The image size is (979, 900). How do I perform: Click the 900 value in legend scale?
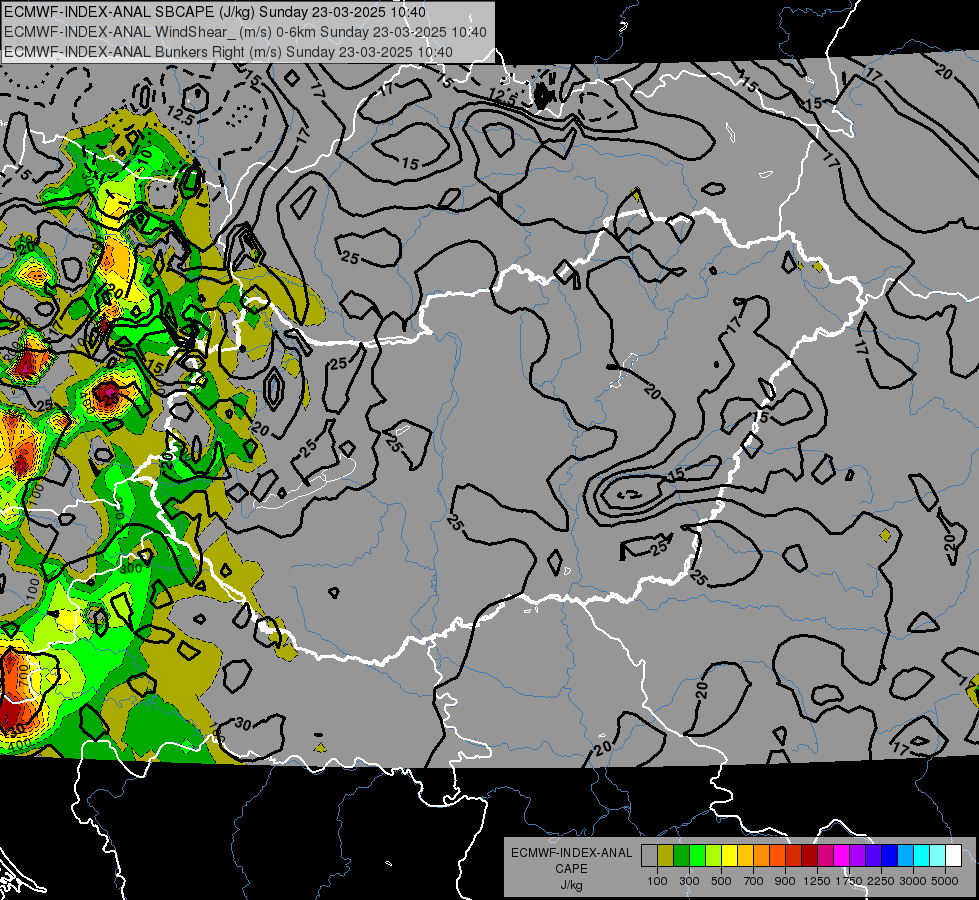pyautogui.click(x=785, y=881)
